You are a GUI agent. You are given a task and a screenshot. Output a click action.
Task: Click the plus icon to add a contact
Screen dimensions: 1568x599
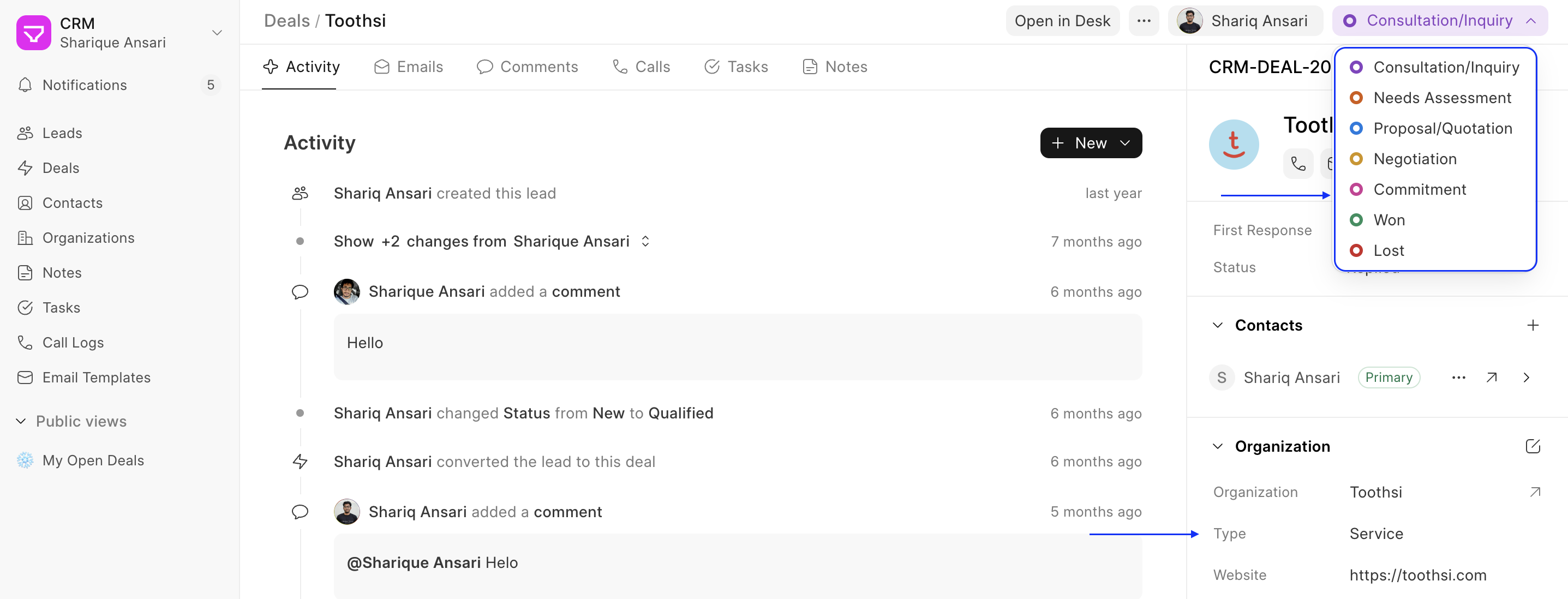1533,325
